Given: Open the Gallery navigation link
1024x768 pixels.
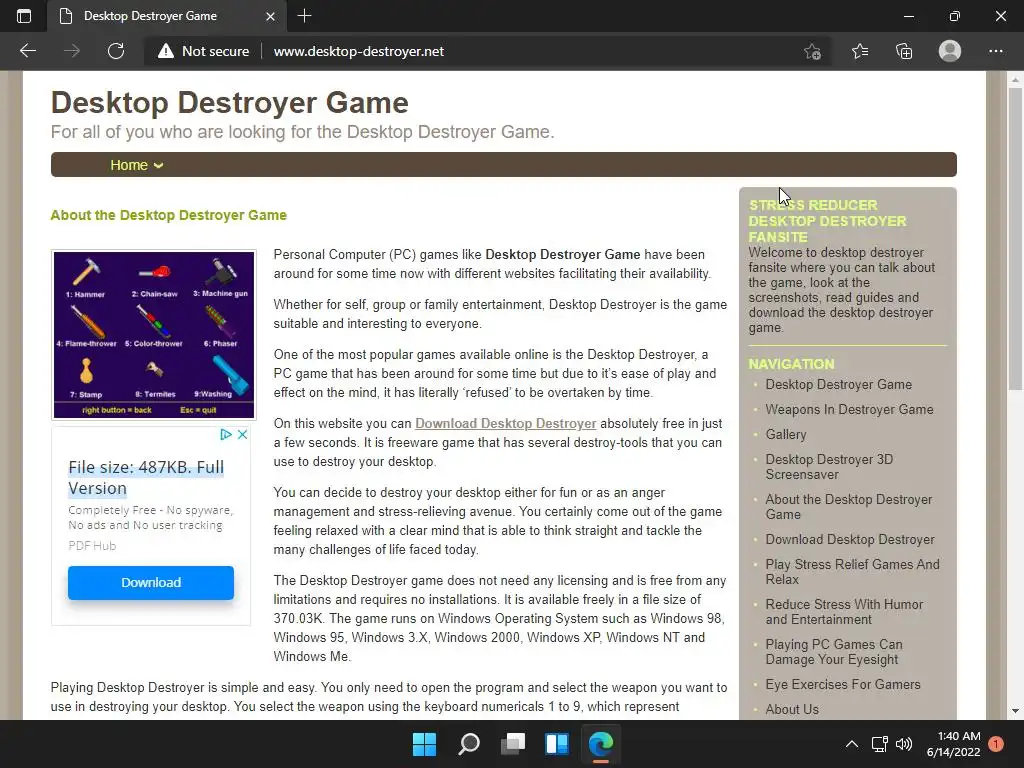Looking at the screenshot, I should click(786, 434).
